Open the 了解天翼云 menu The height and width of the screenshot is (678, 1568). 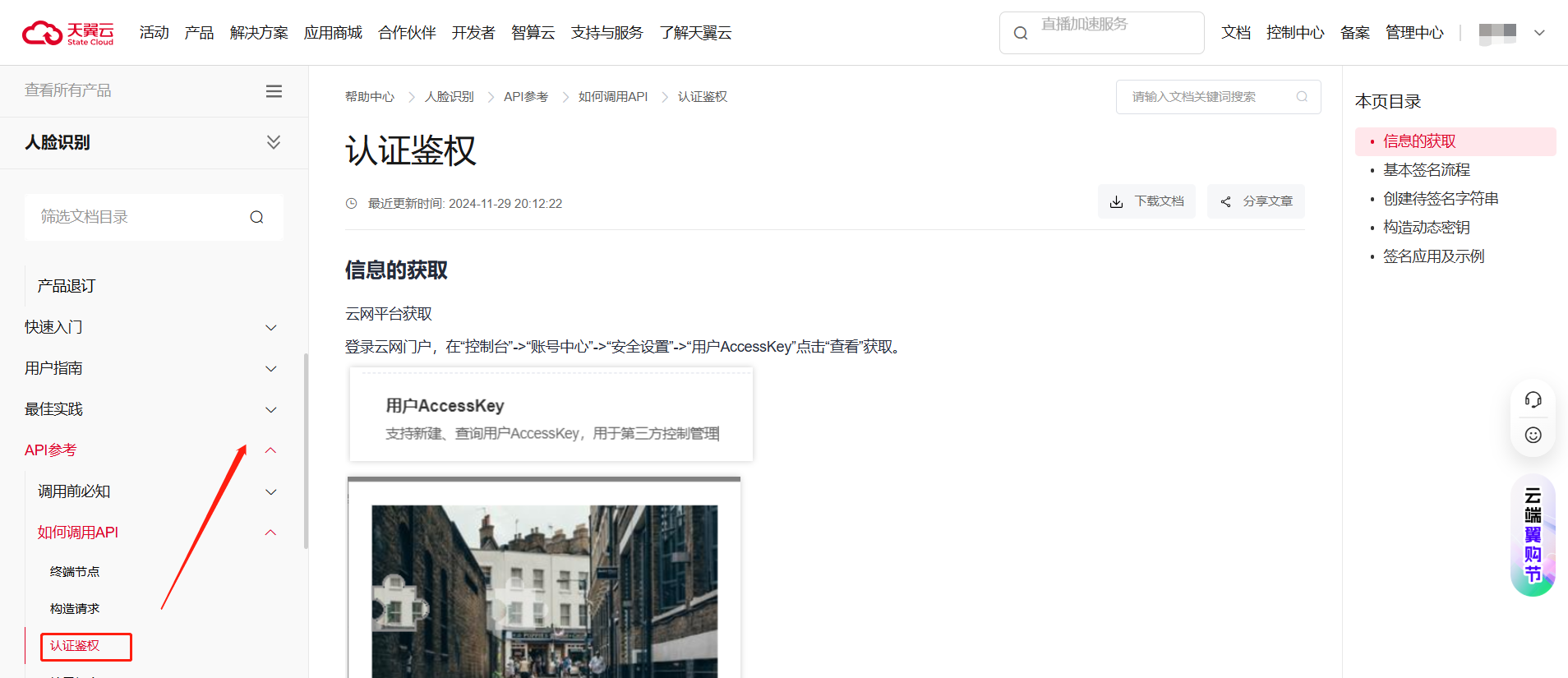(x=695, y=33)
